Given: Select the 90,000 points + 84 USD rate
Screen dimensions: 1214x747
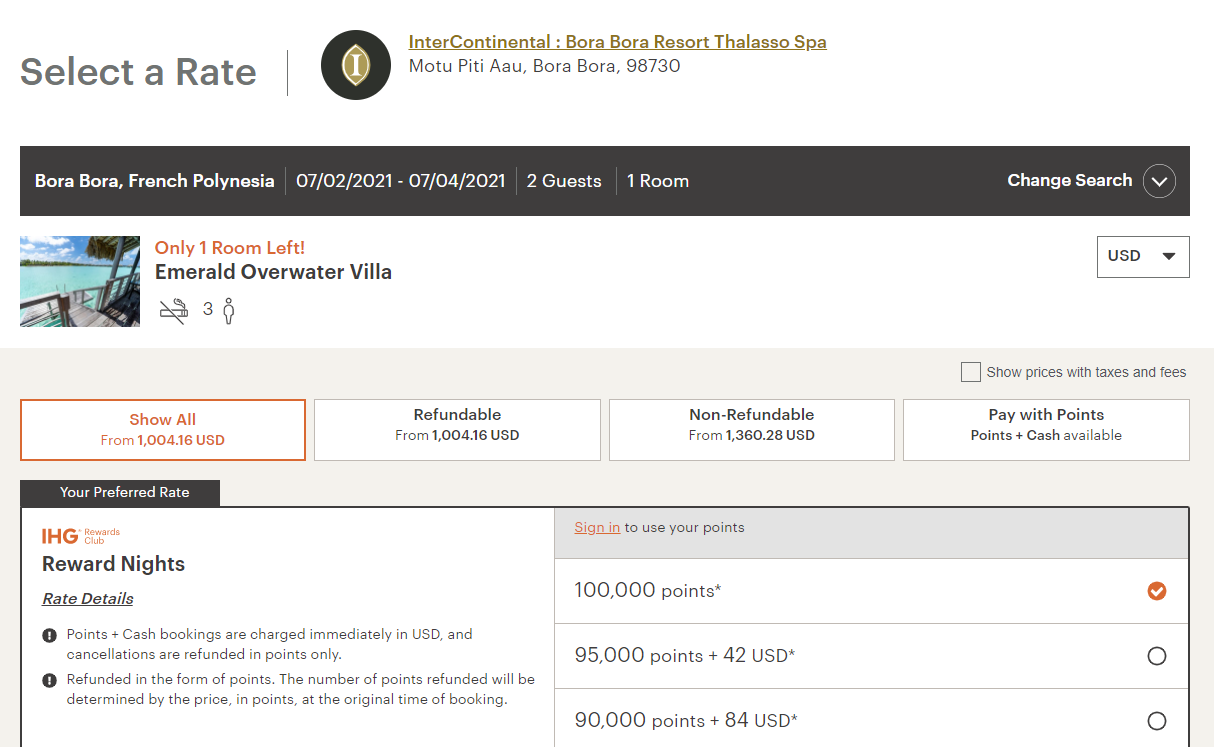Looking at the screenshot, I should pyautogui.click(x=1157, y=720).
